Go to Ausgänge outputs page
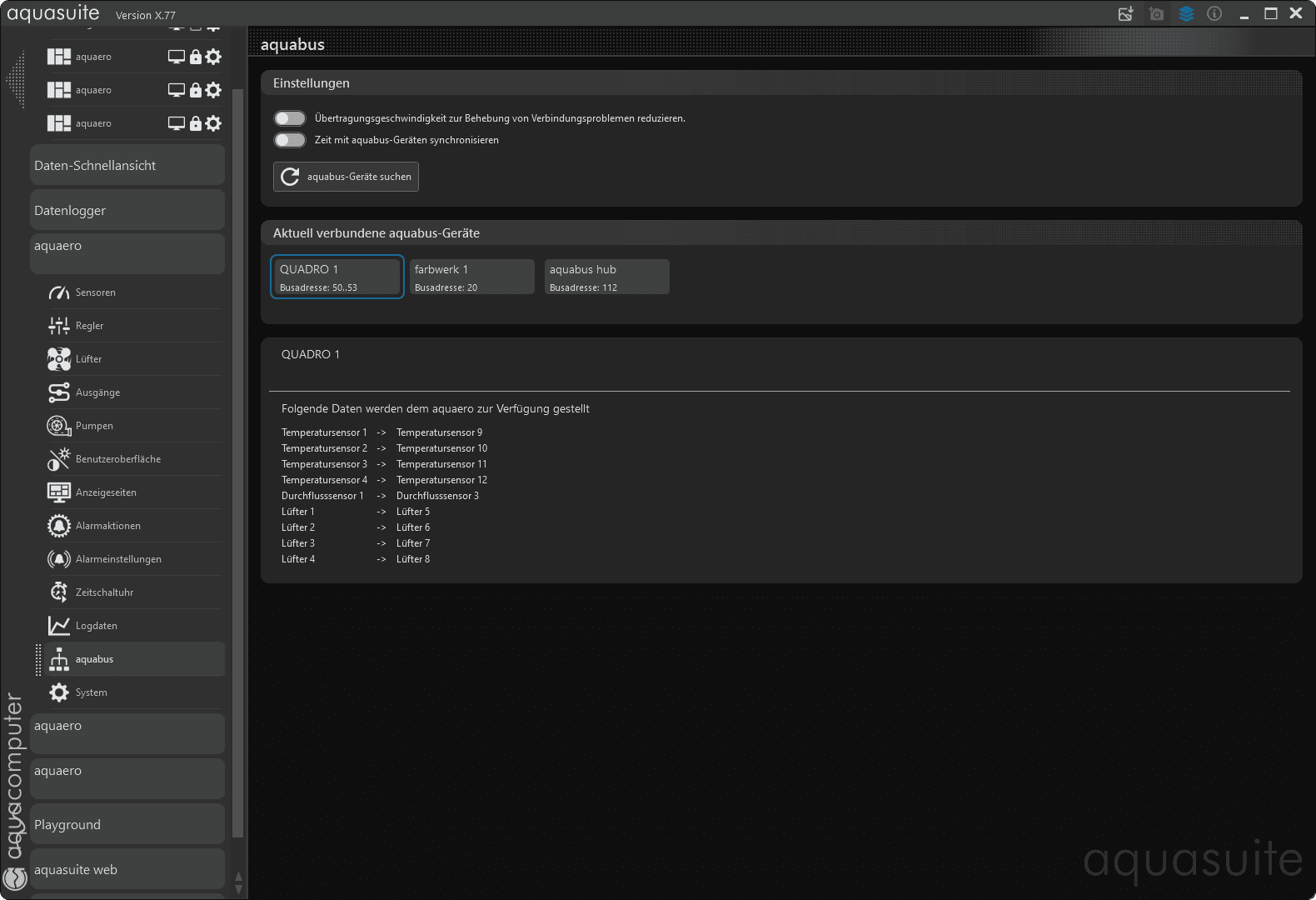1316x900 pixels. 135,392
